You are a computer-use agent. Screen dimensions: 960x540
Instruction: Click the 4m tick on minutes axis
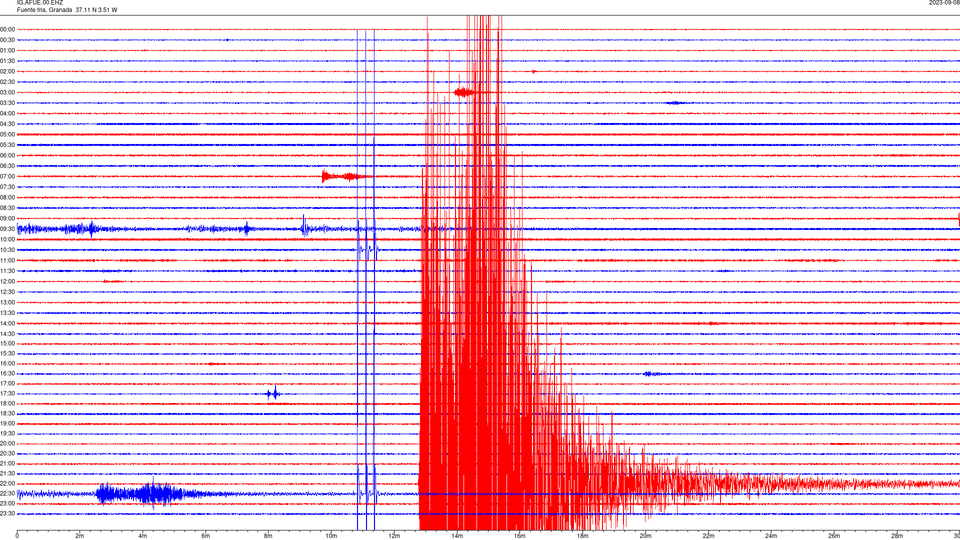(x=143, y=536)
